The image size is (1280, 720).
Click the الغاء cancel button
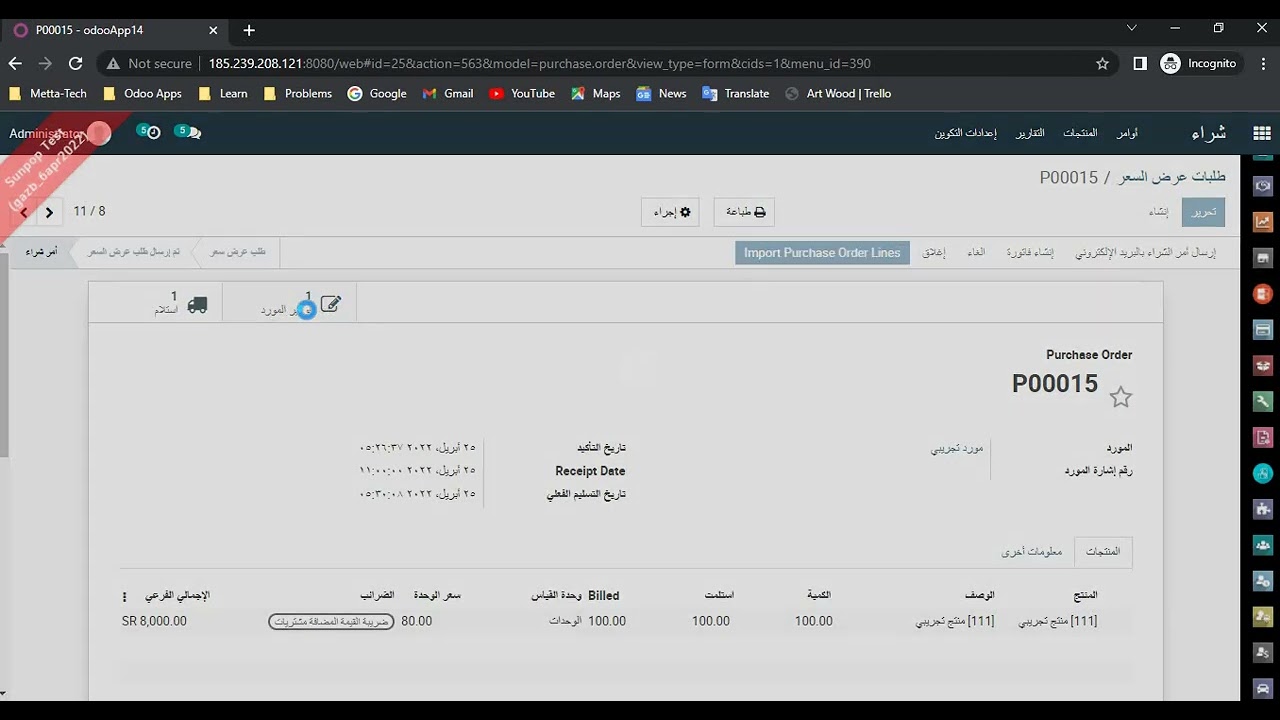[x=976, y=253]
